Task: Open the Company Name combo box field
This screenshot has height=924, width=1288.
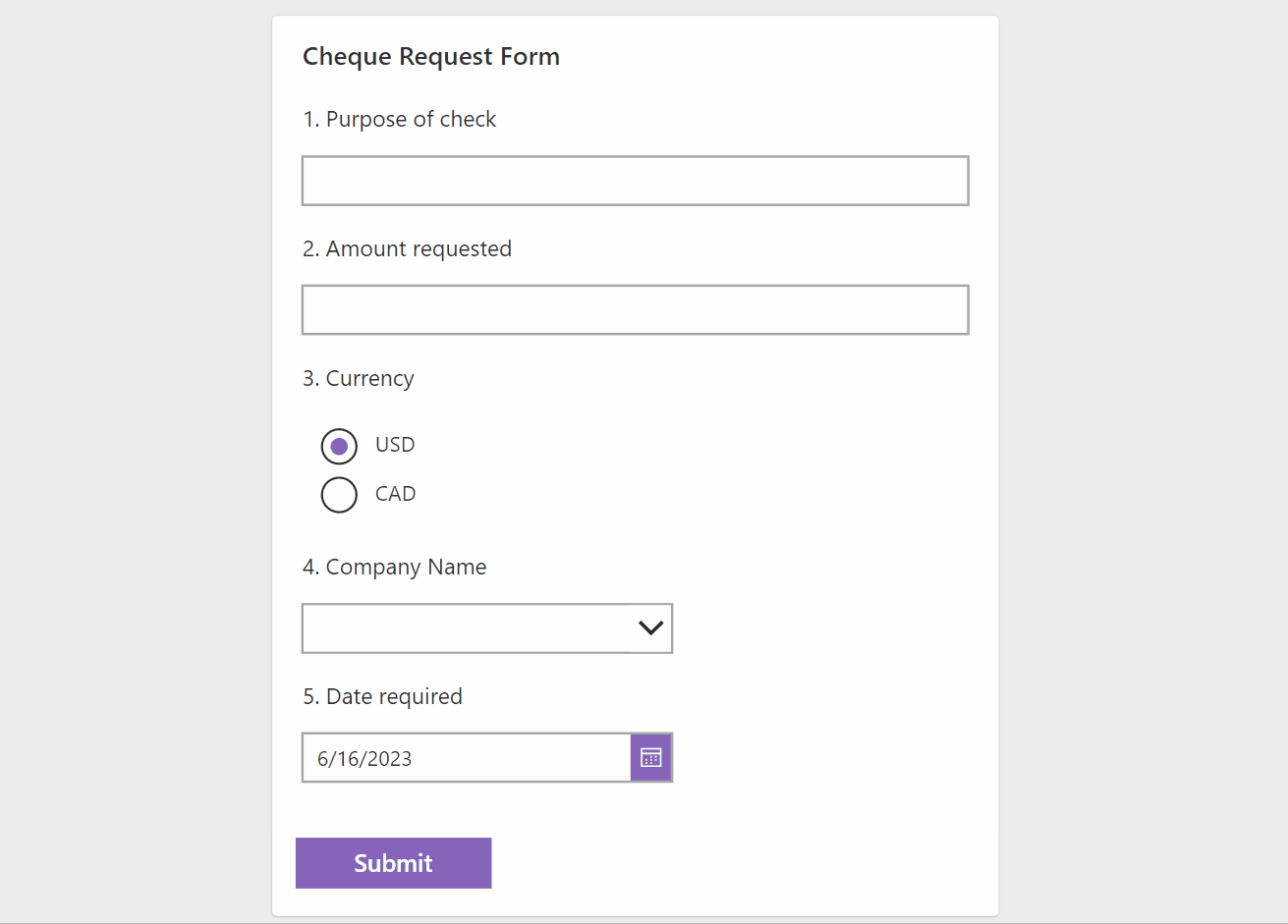Action: 467,628
